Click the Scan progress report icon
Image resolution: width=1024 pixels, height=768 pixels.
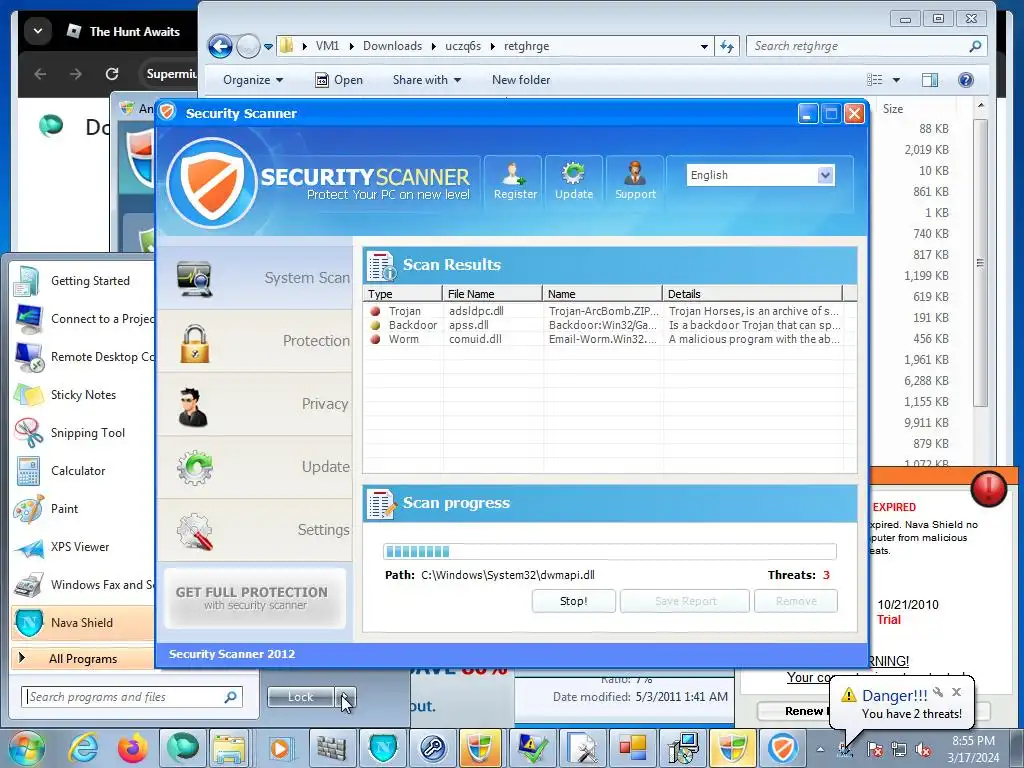381,504
